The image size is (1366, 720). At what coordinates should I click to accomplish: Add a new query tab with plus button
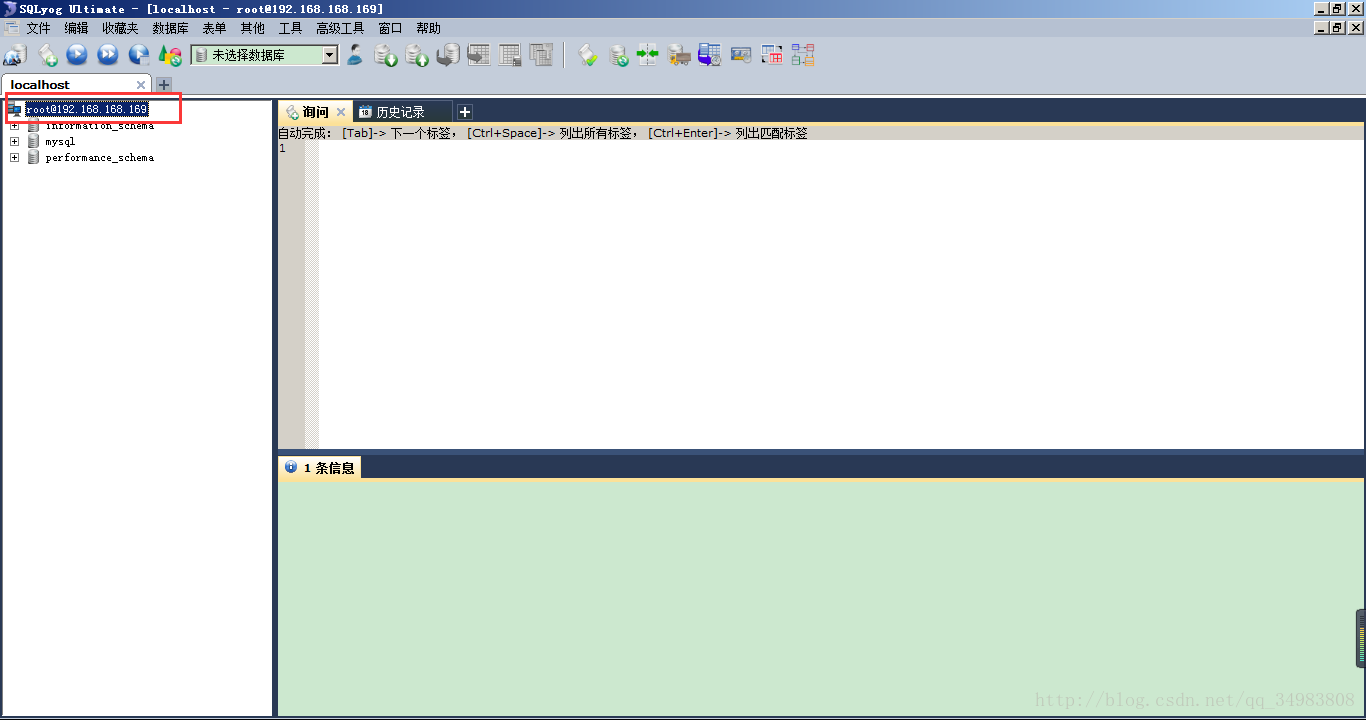464,112
